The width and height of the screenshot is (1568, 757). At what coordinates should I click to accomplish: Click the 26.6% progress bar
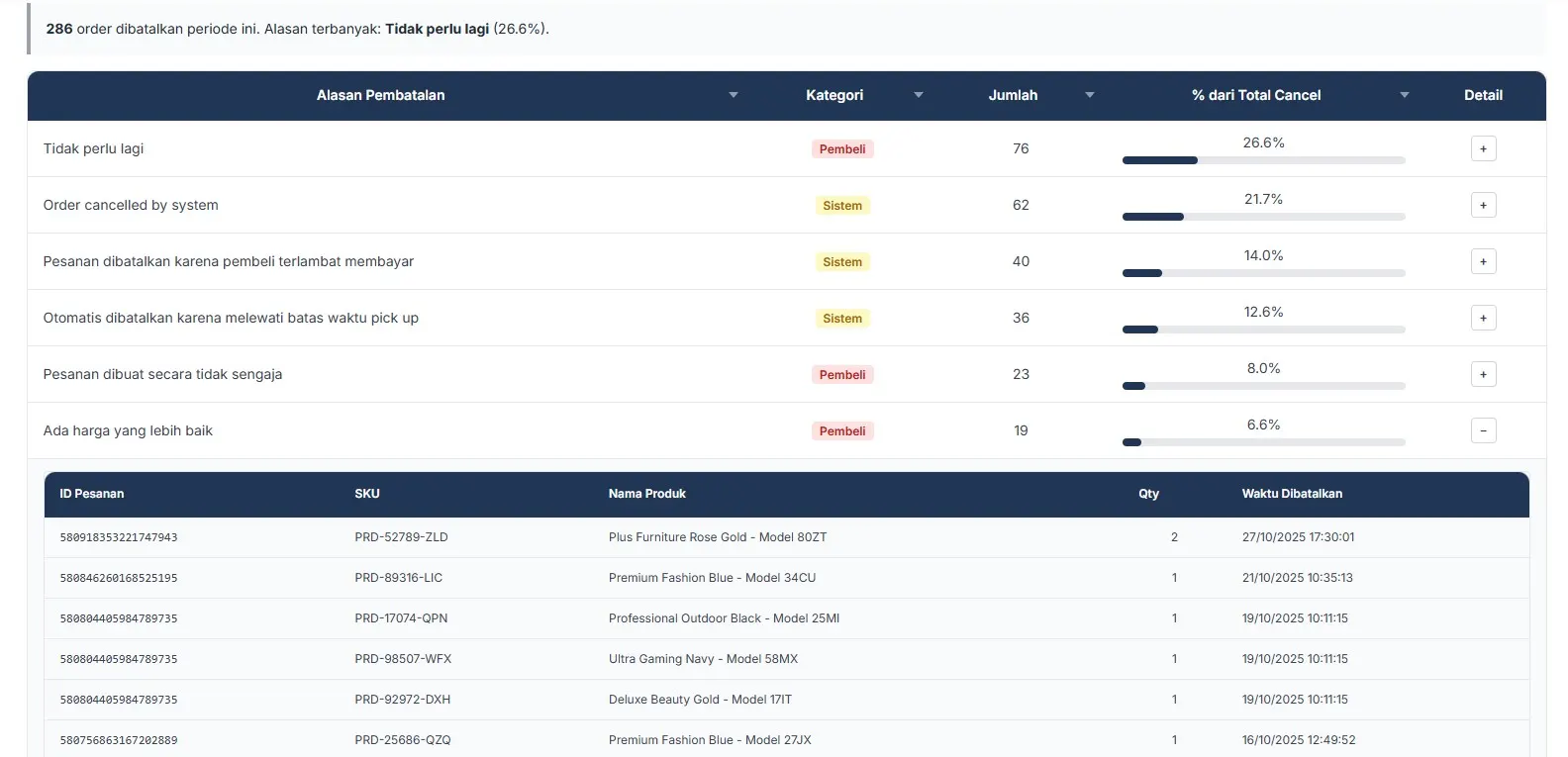1264,160
